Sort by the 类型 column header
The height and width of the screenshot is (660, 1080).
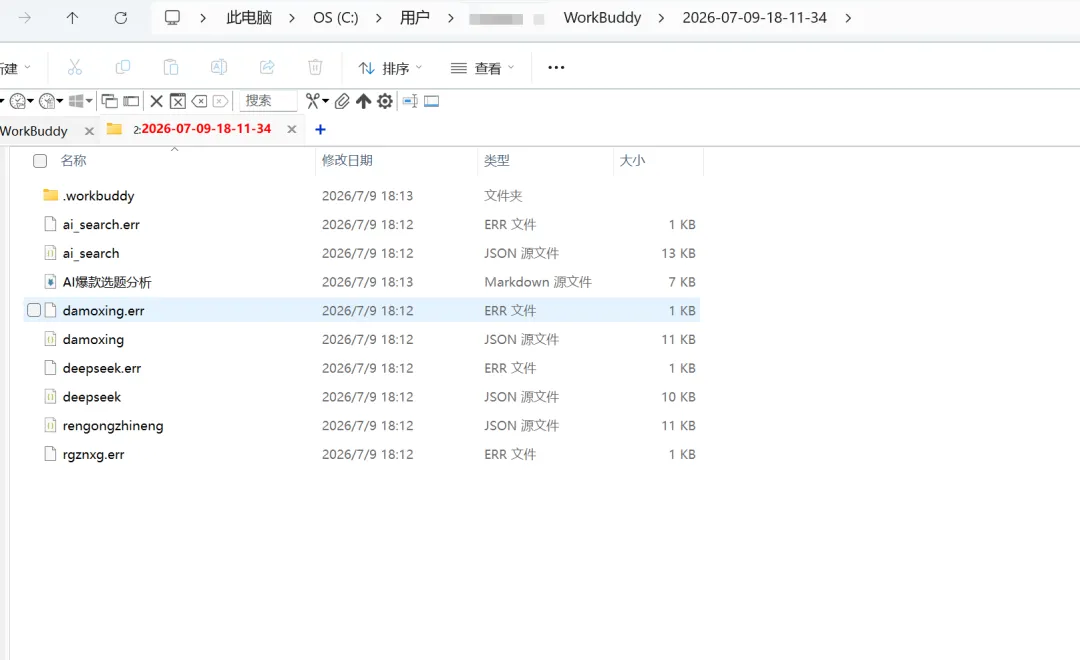click(497, 161)
